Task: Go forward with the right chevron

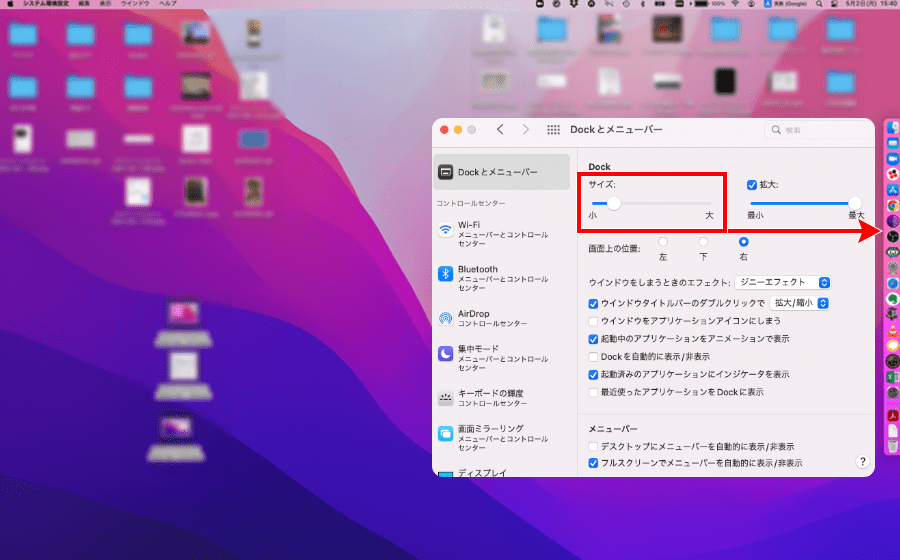Action: coord(526,130)
